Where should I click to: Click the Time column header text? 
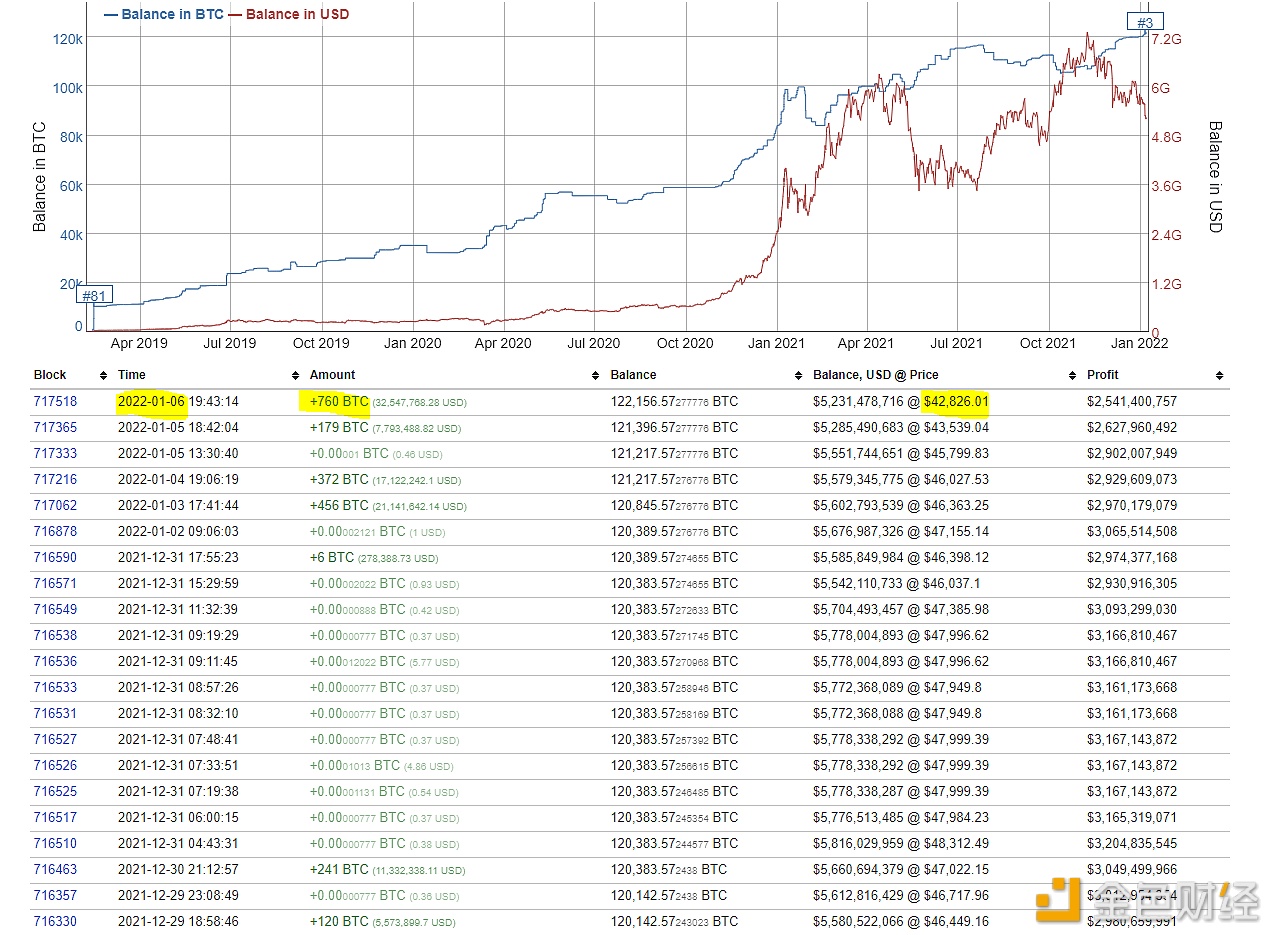click(132, 376)
